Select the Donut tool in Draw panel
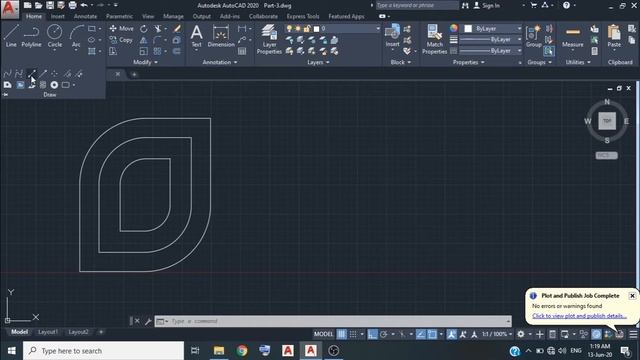The width and height of the screenshot is (640, 360). [54, 85]
